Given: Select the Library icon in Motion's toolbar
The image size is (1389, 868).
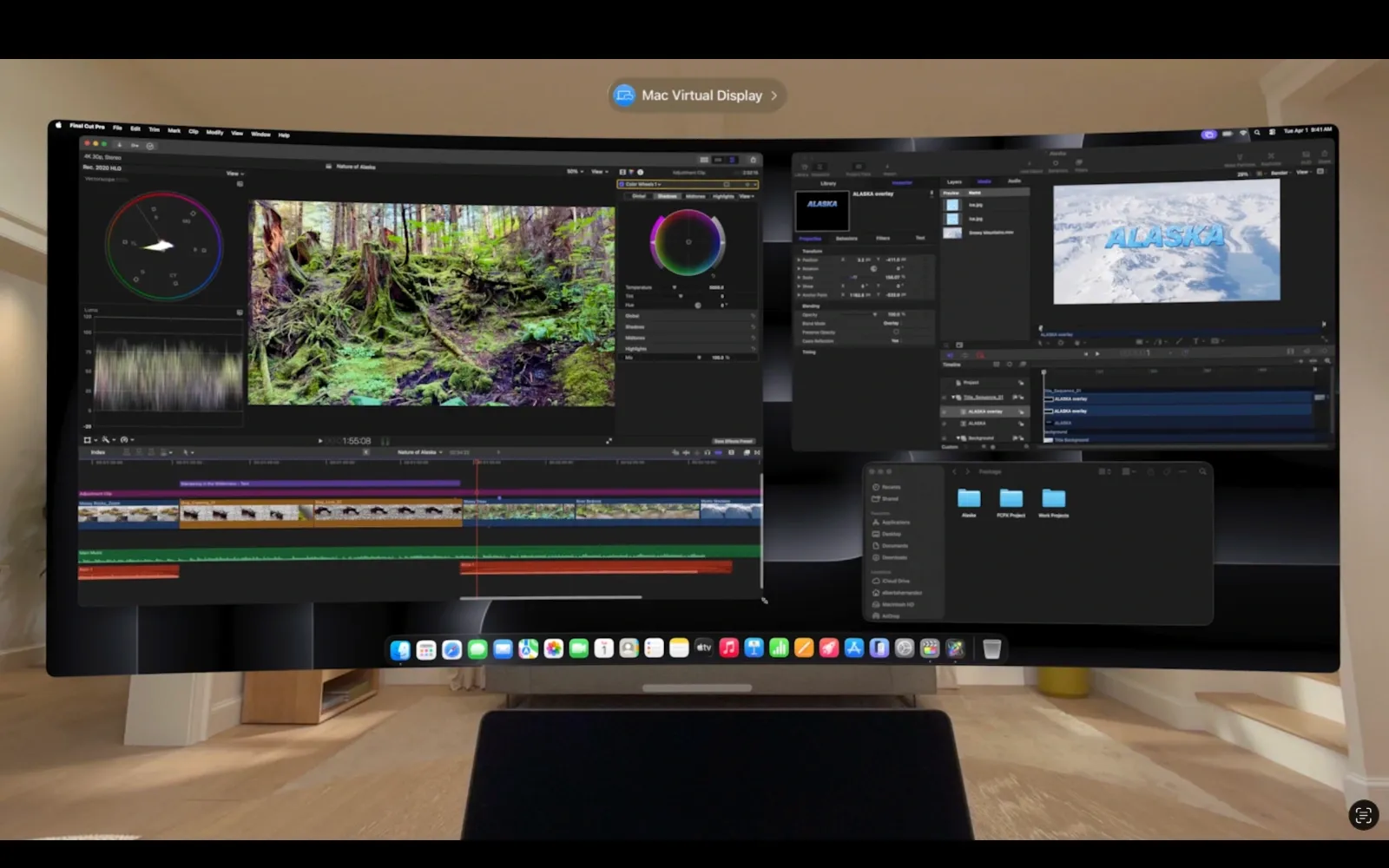Looking at the screenshot, I should pyautogui.click(x=805, y=167).
